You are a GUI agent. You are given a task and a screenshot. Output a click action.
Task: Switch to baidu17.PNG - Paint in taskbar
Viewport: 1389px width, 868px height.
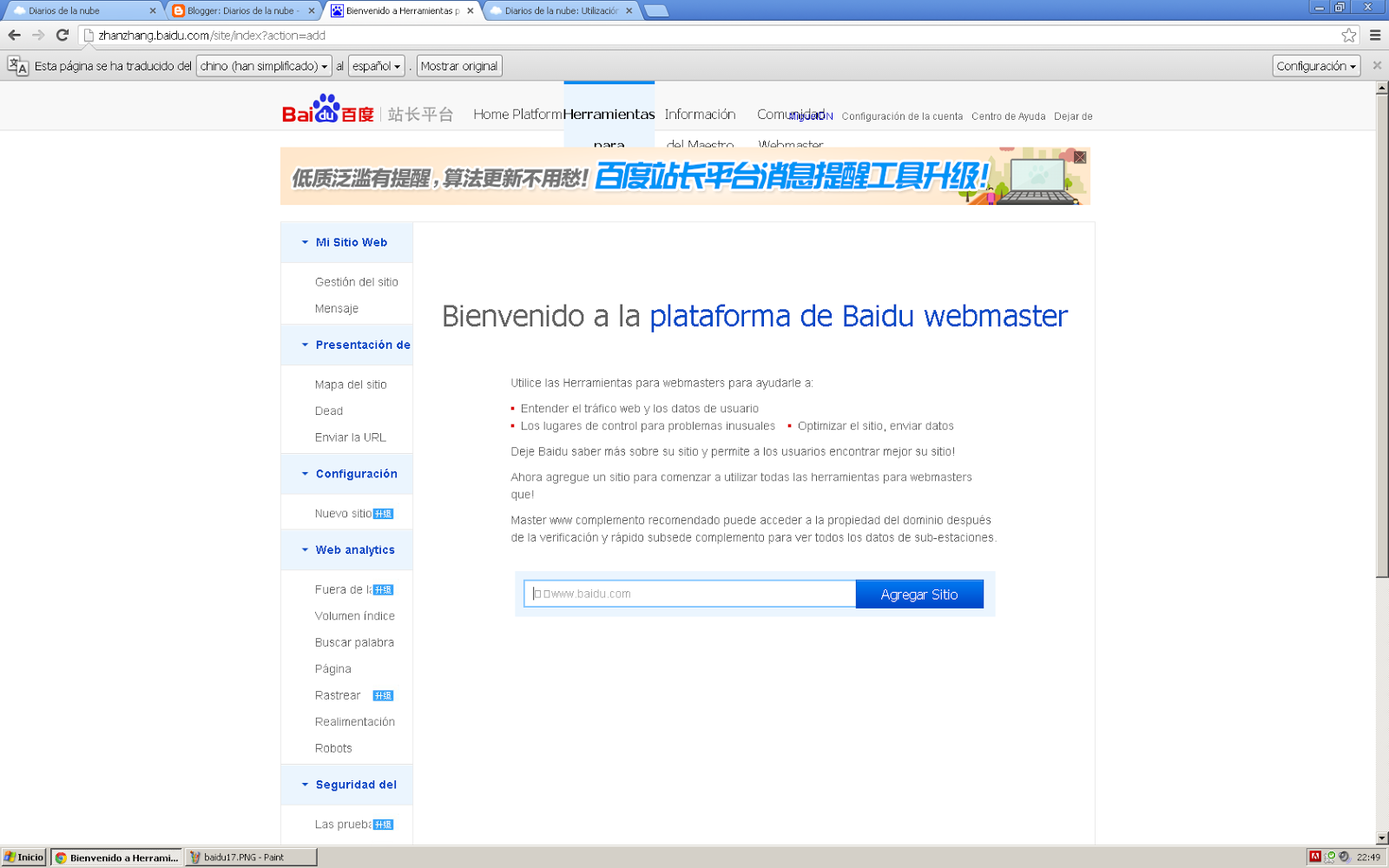[251, 857]
